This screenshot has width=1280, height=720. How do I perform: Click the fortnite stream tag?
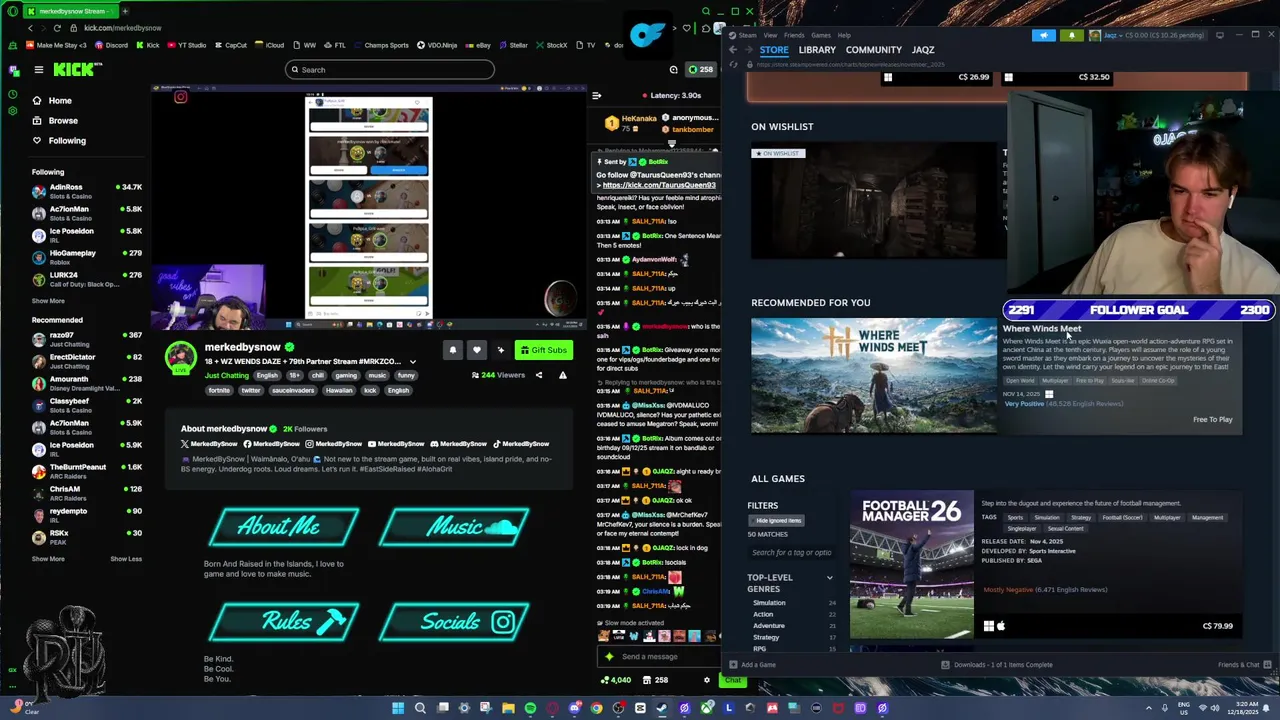pyautogui.click(x=218, y=390)
